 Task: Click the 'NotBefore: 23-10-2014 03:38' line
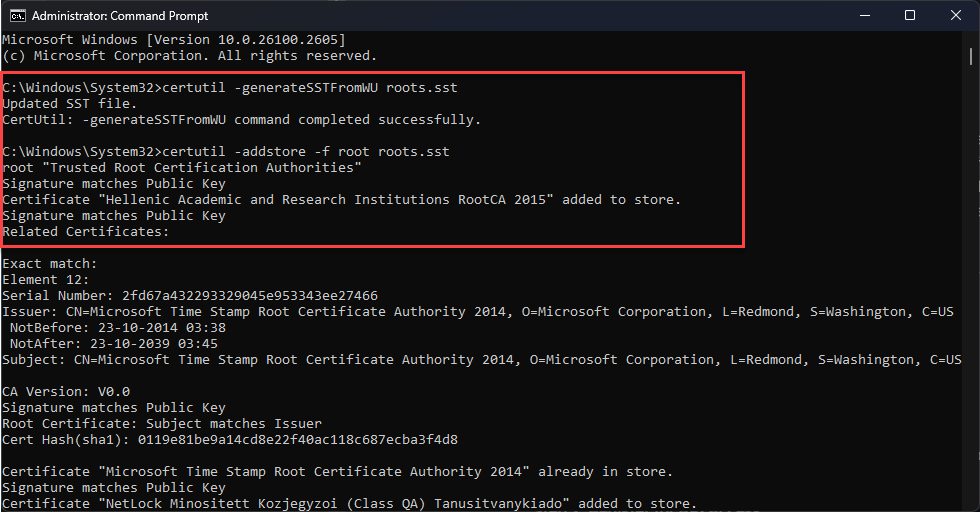tap(118, 328)
